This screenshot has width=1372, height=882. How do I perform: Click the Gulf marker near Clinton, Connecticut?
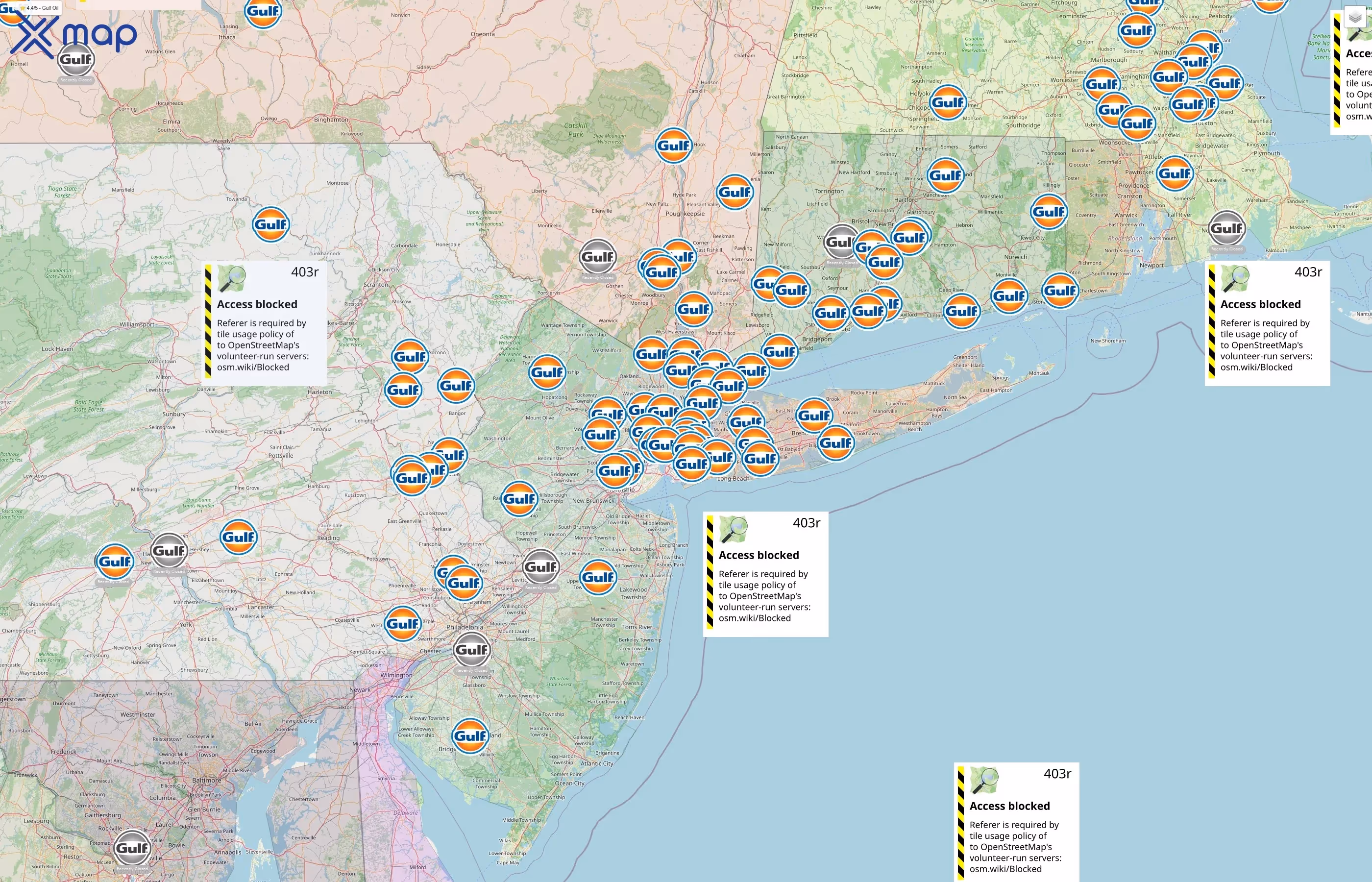click(961, 311)
